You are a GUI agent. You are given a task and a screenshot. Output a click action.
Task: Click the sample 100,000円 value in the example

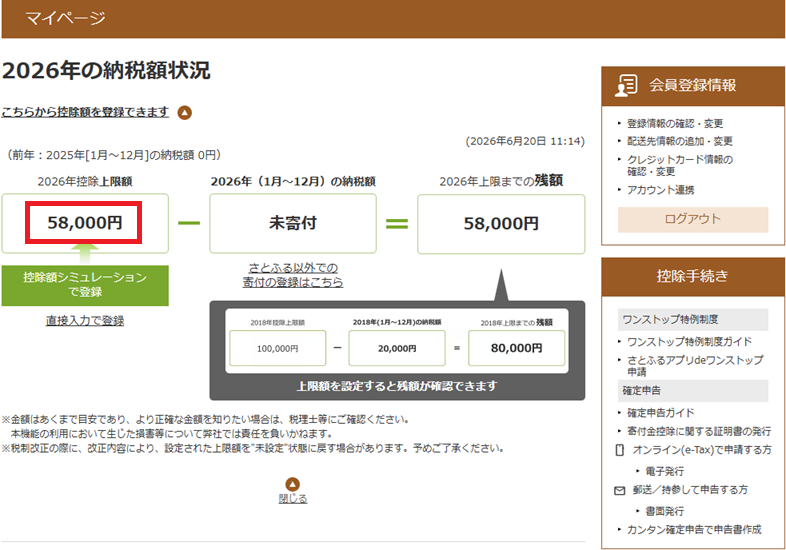pyautogui.click(x=278, y=348)
